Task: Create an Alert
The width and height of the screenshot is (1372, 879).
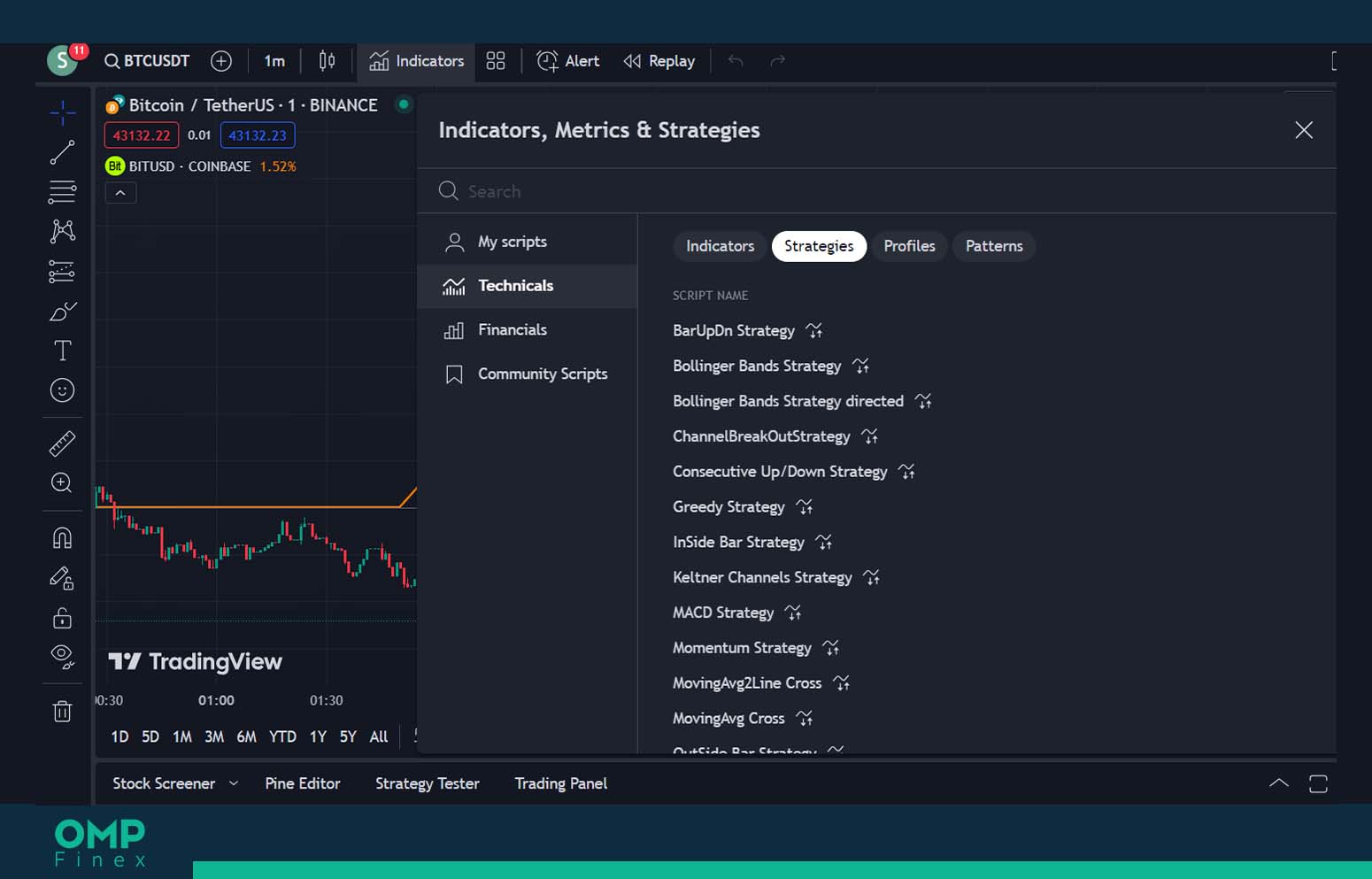Action: click(x=568, y=61)
